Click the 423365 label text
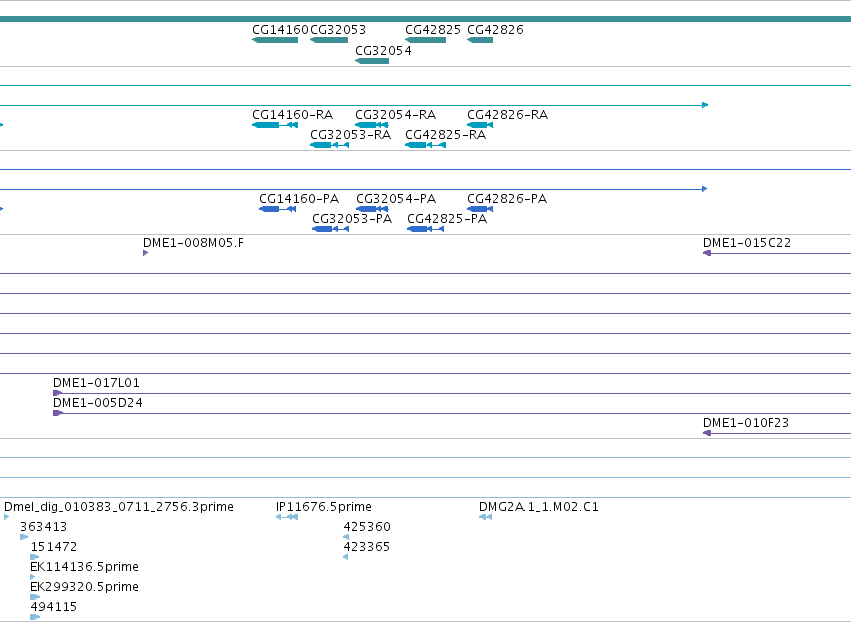This screenshot has height=622, width=851. [367, 547]
